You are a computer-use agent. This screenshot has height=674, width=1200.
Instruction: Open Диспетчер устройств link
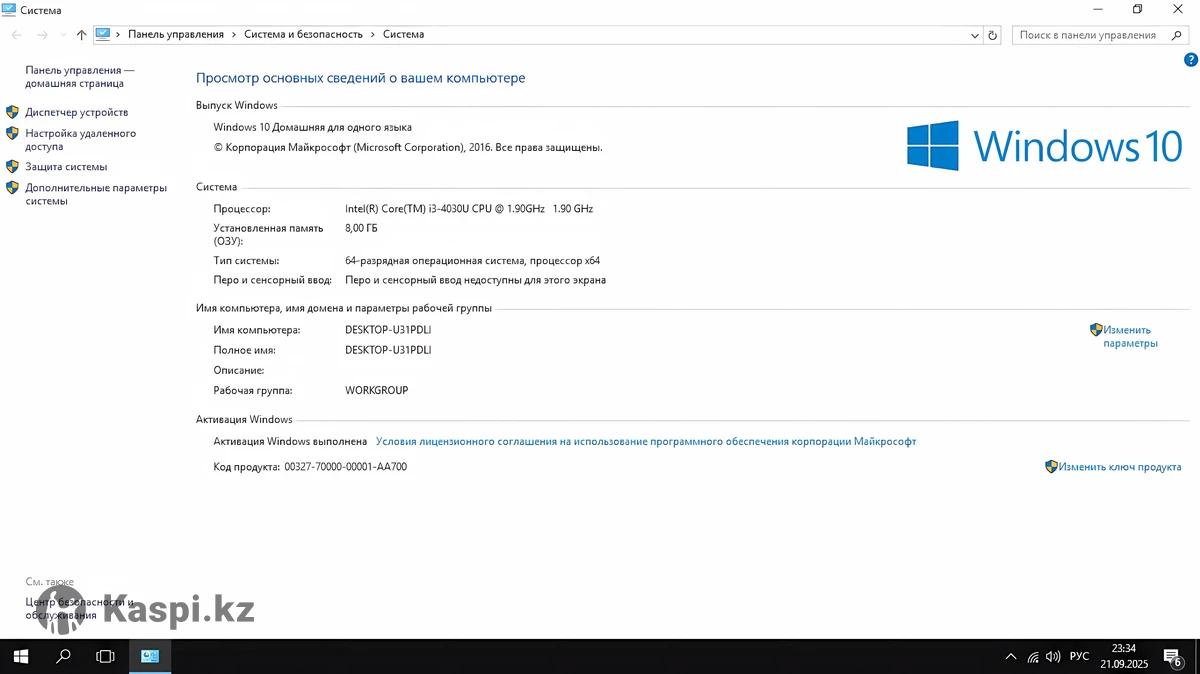tap(77, 113)
